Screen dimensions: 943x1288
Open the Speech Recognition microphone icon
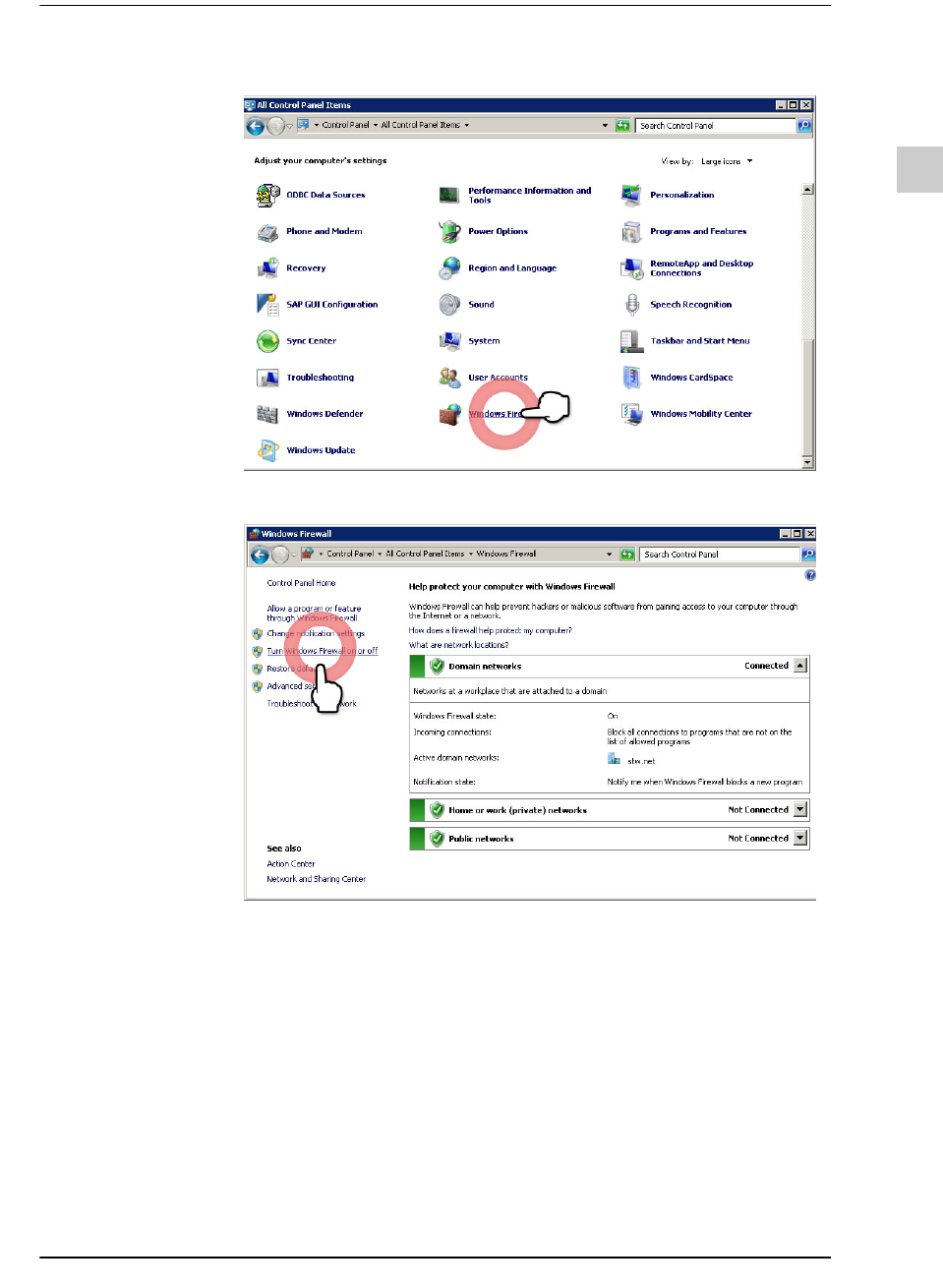(631, 305)
